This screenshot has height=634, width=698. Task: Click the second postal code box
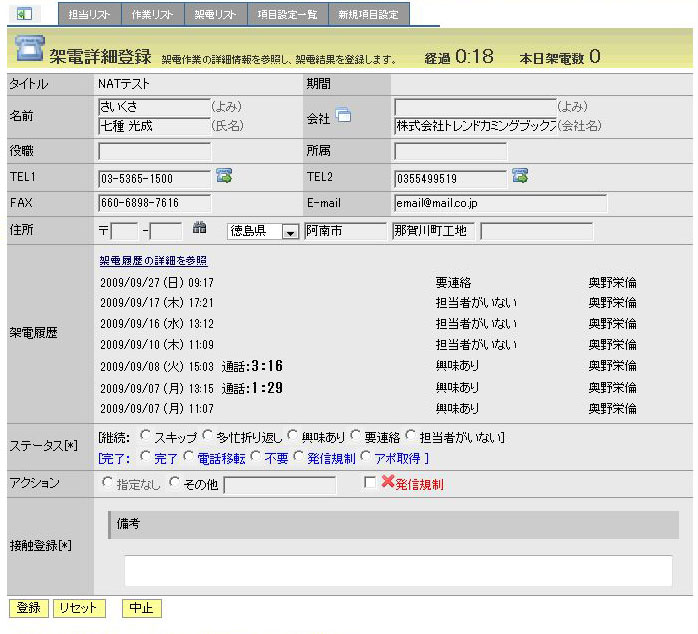(x=166, y=232)
